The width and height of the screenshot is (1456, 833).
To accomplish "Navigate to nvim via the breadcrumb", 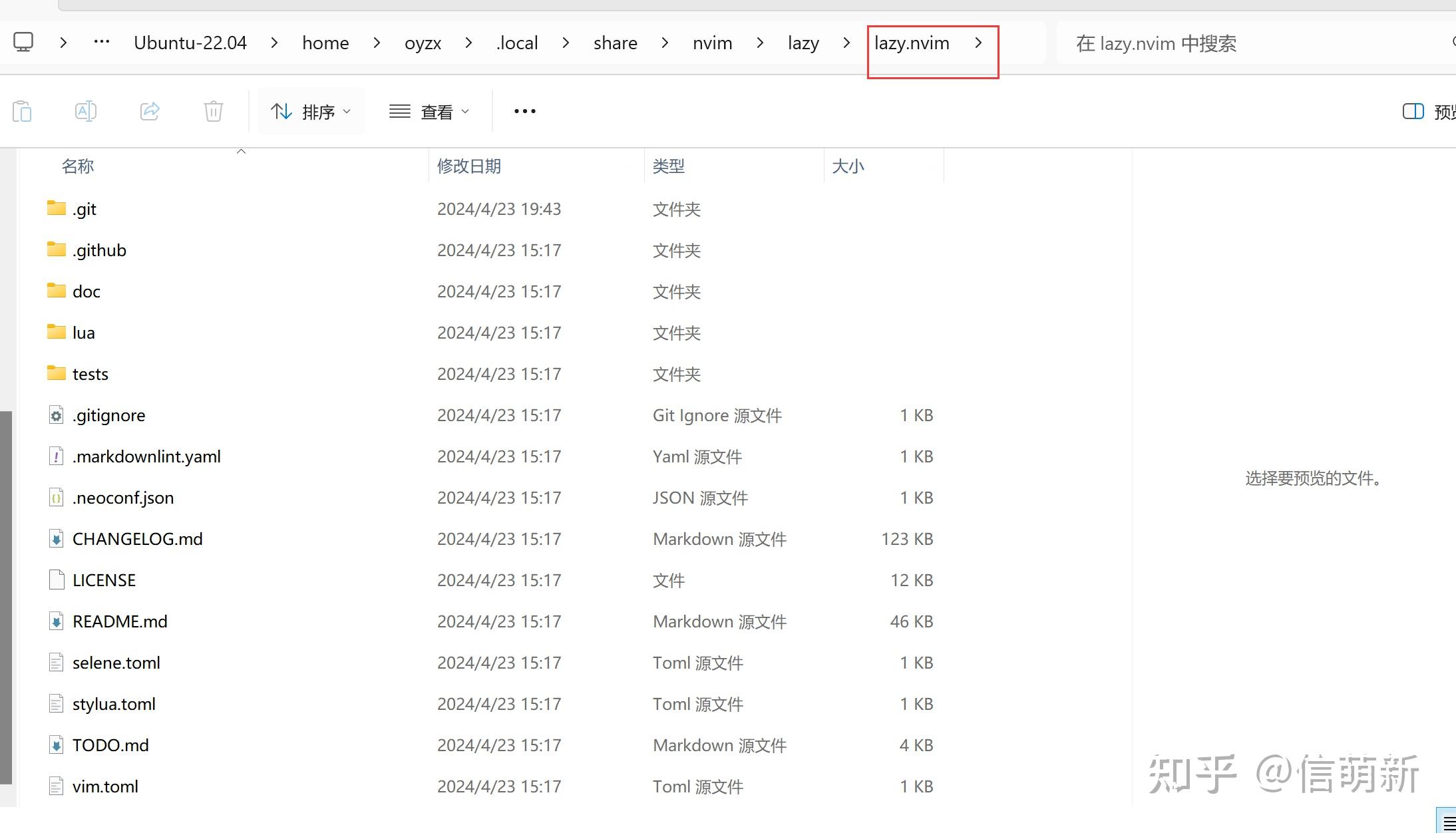I will click(712, 42).
